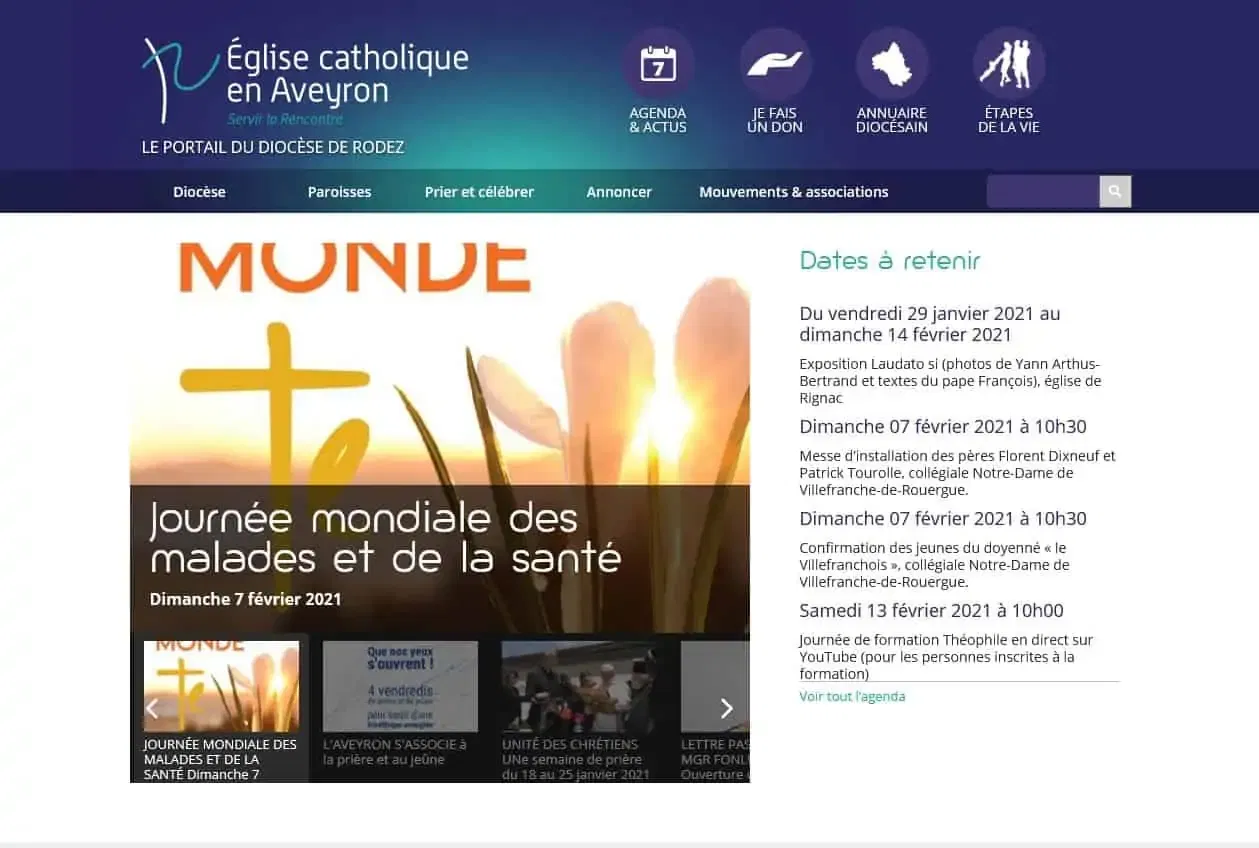Viewport: 1259px width, 848px height.
Task: Select the Étapes de la vie icon
Action: 1008,62
